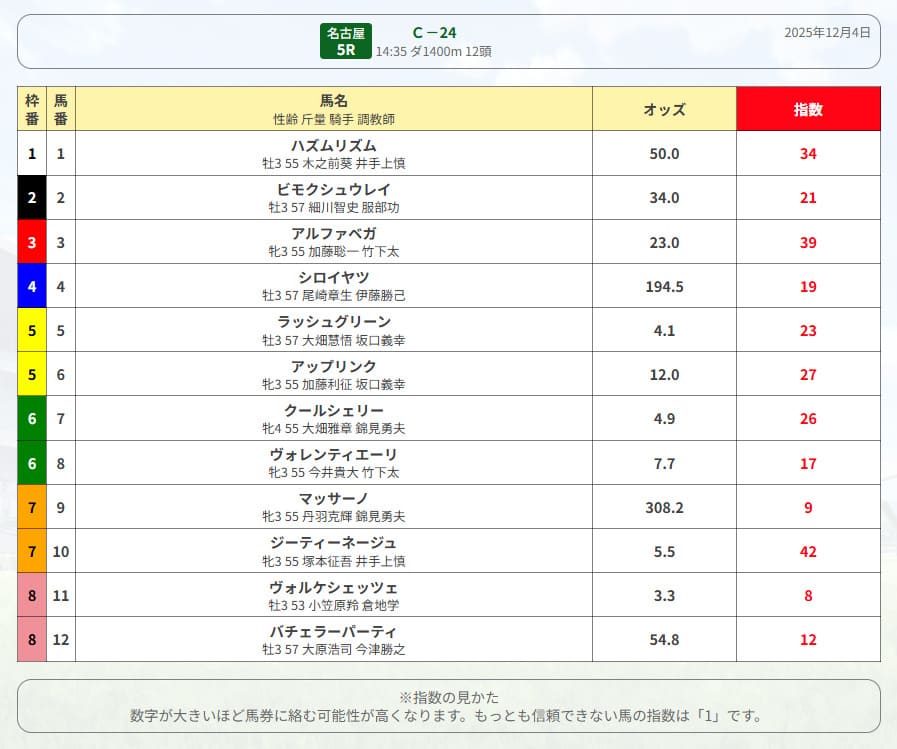Click horse name マッサーノ

click(x=334, y=498)
